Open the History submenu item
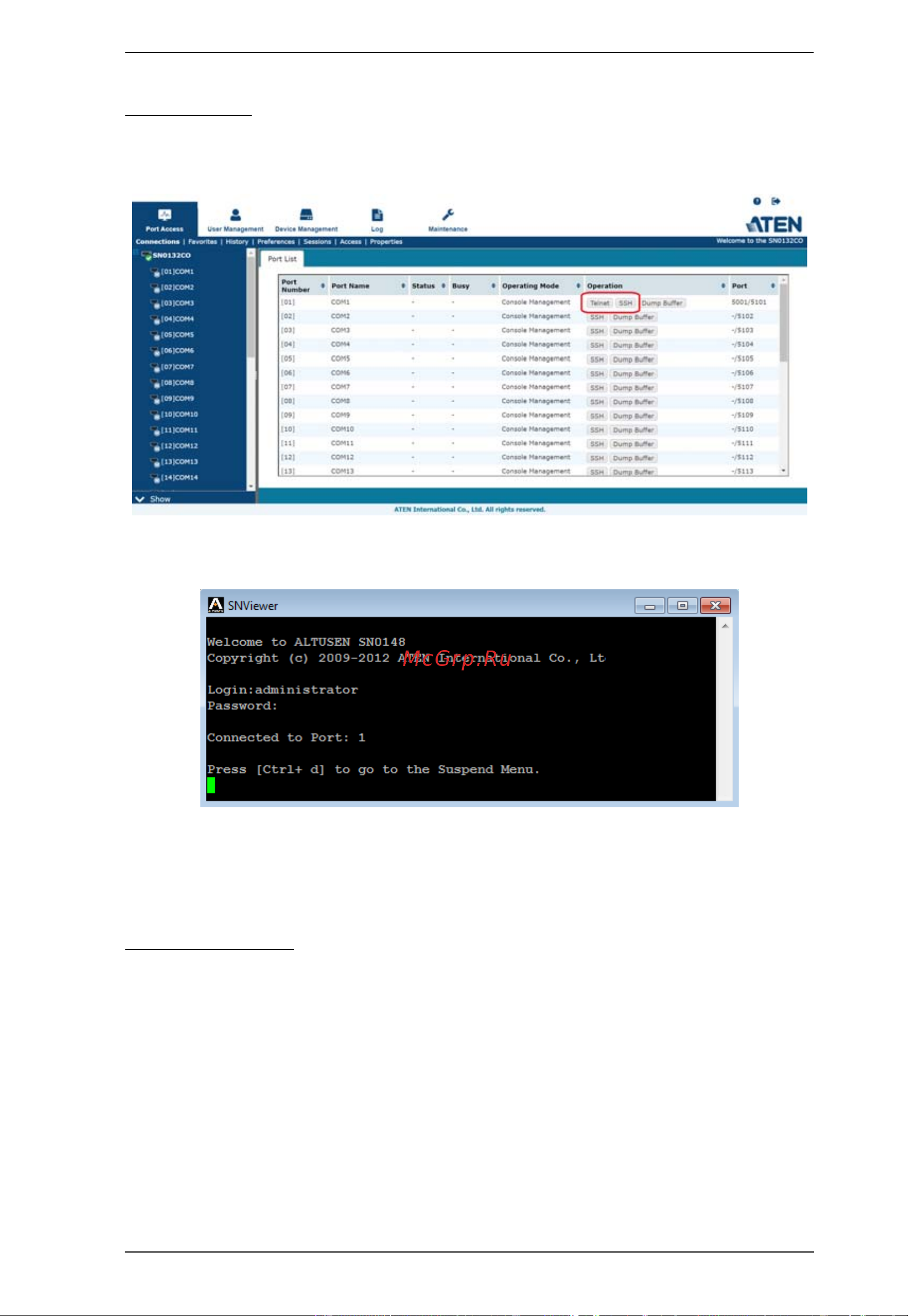Image resolution: width=908 pixels, height=1316 pixels. (x=237, y=242)
